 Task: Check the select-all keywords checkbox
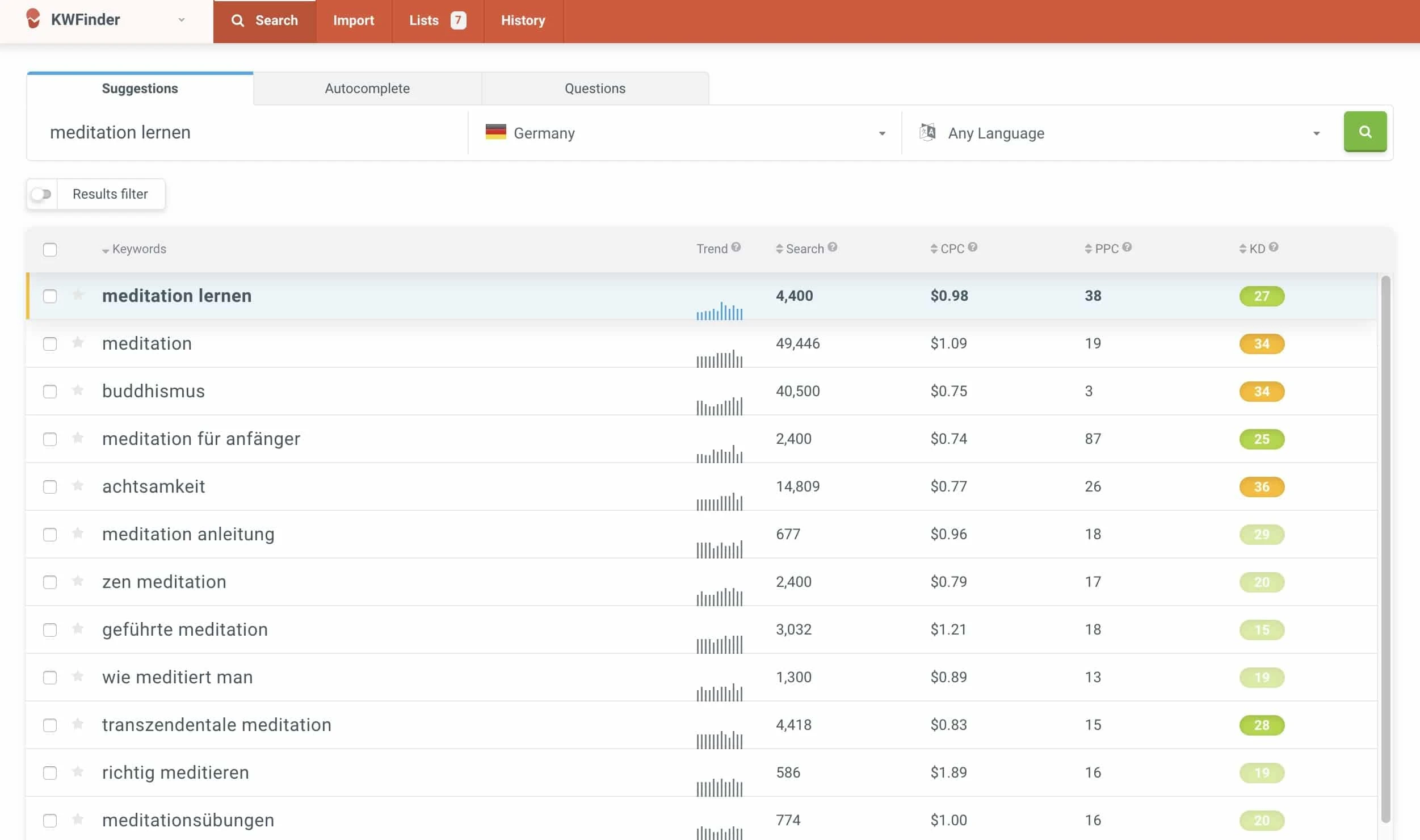pos(50,249)
